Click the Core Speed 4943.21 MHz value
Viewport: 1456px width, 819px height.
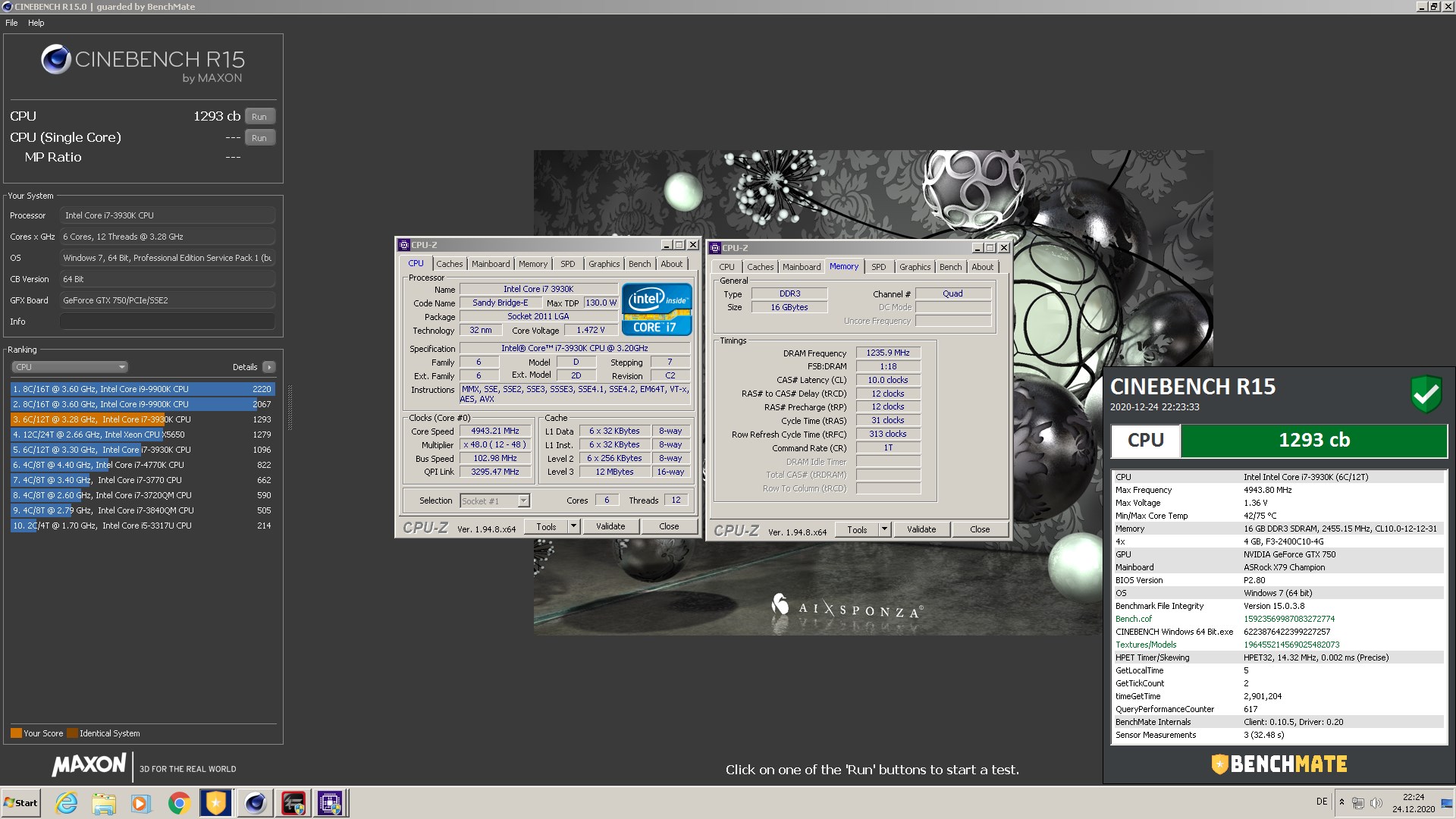tap(494, 431)
